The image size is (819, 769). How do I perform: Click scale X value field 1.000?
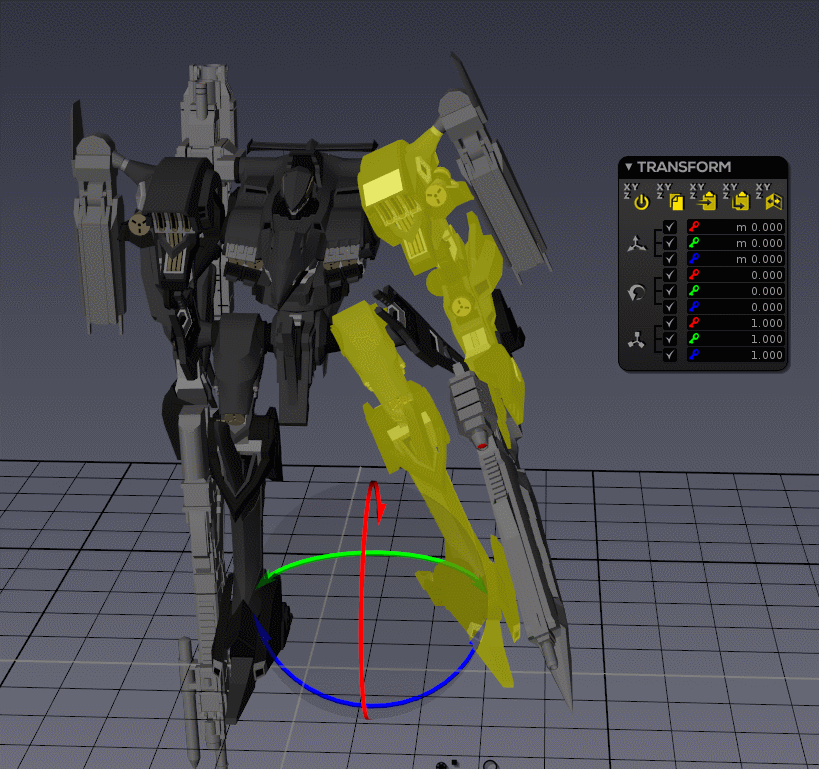[736, 323]
